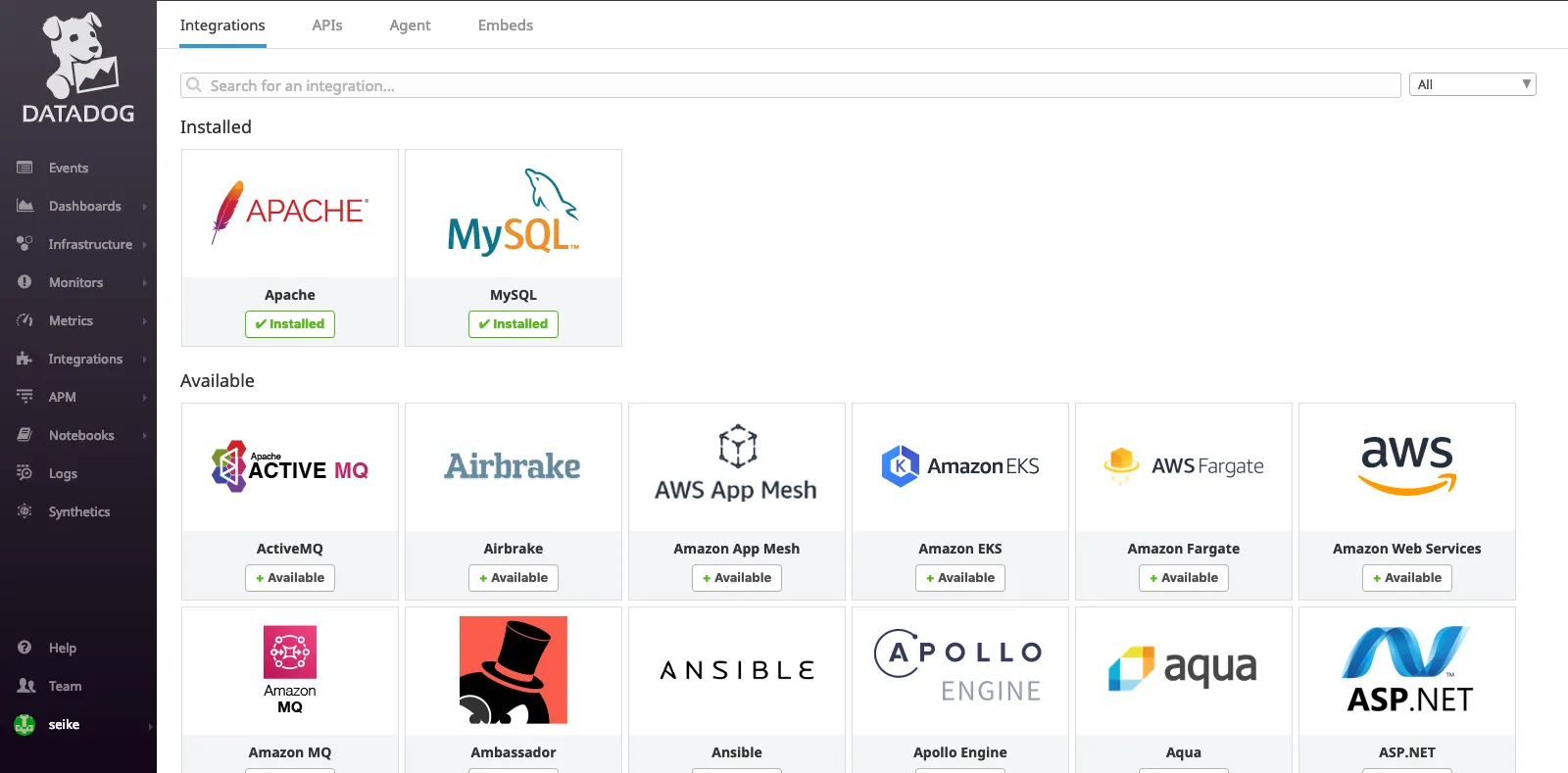
Task: Click the MySQL Installed button
Action: coord(514,324)
